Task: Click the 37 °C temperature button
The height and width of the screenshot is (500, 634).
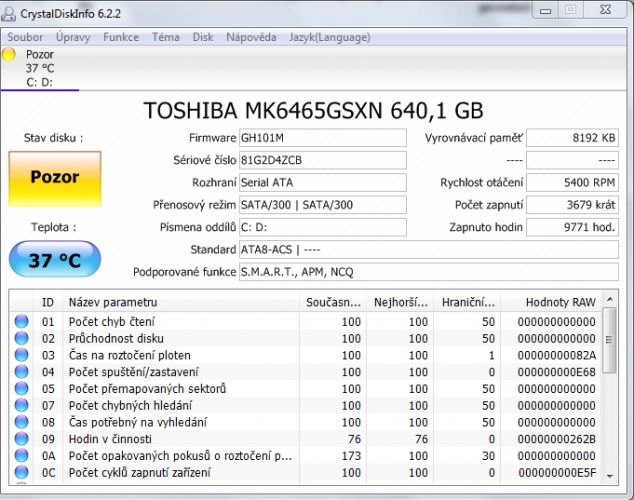Action: click(55, 259)
